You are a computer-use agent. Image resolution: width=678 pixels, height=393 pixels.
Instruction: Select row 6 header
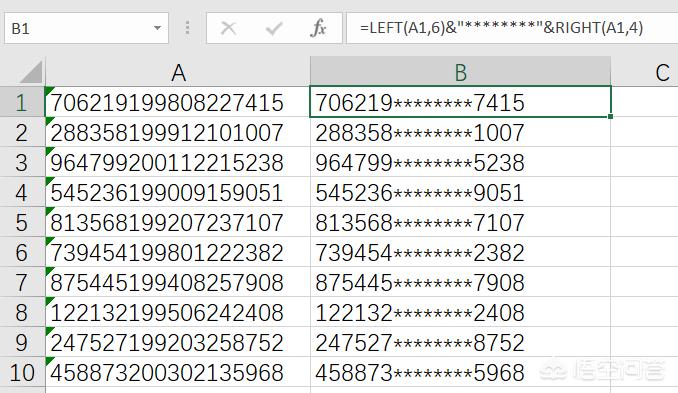(22, 252)
